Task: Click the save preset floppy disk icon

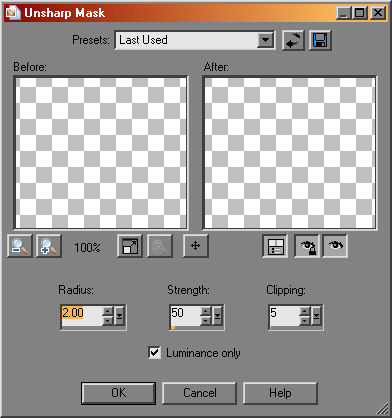Action: click(320, 41)
